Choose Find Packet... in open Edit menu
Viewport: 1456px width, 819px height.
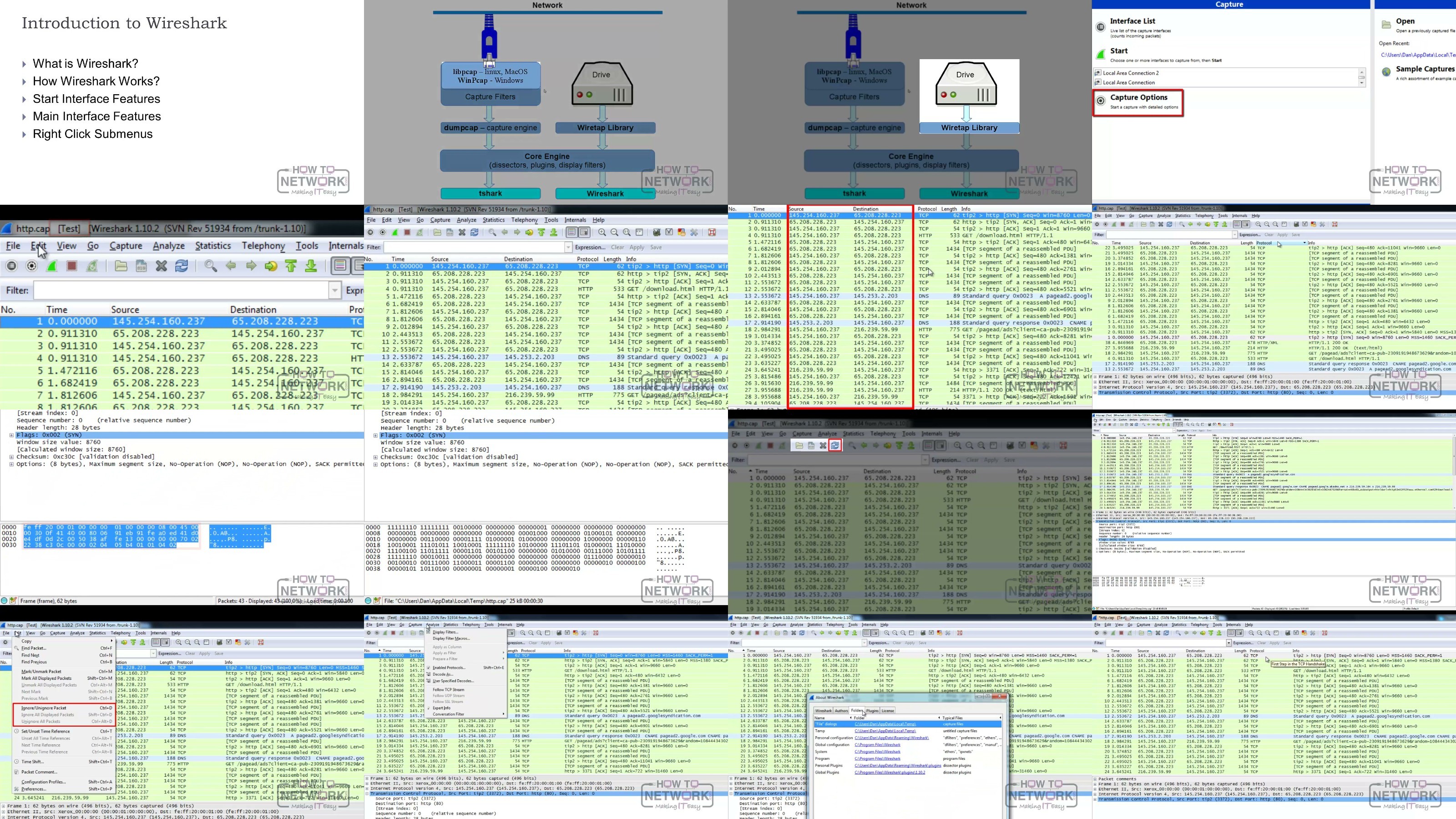(x=63, y=648)
